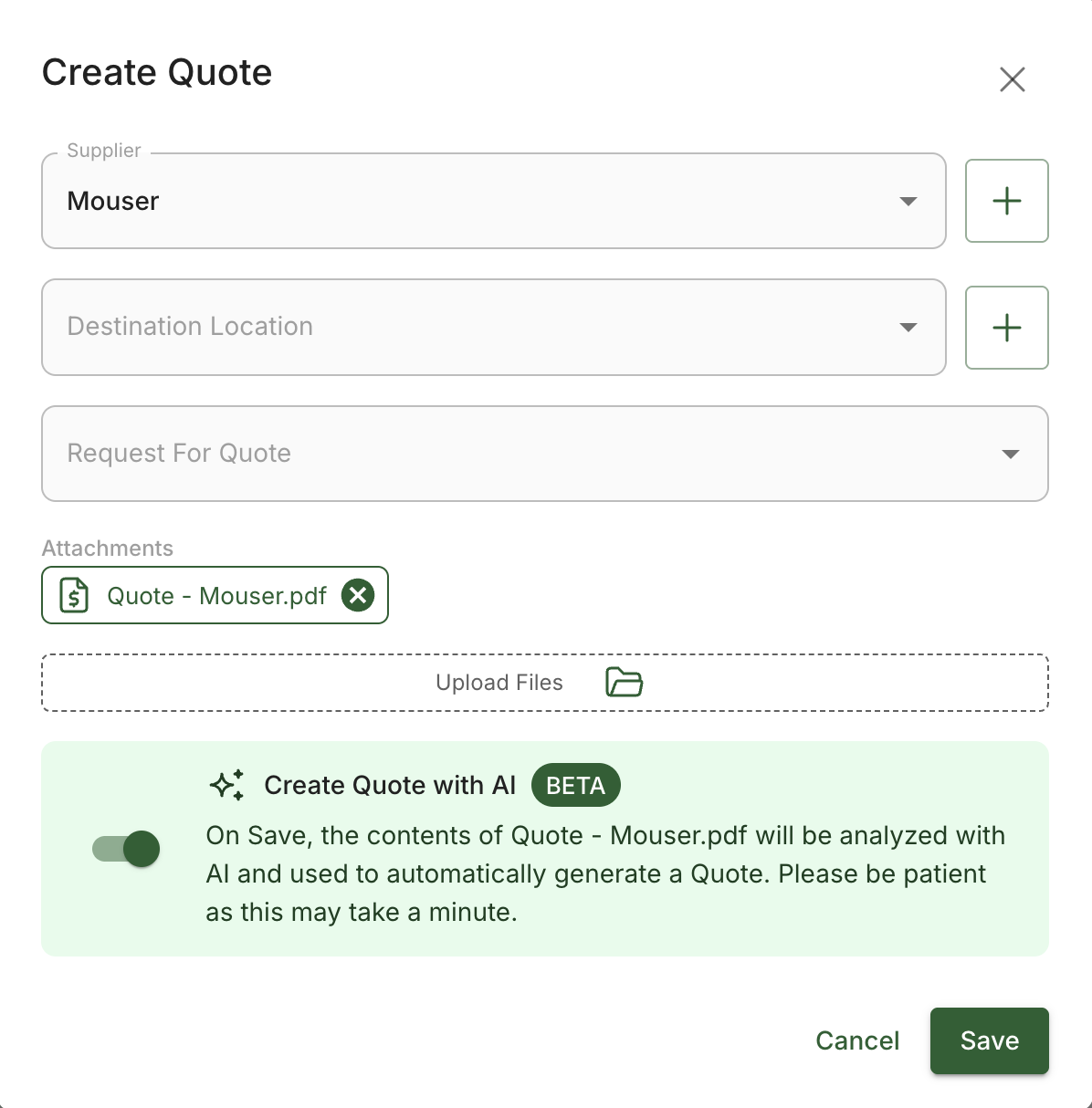Viewport: 1092px width, 1108px height.
Task: Click the AI sparkle icon
Action: pyautogui.click(x=227, y=785)
